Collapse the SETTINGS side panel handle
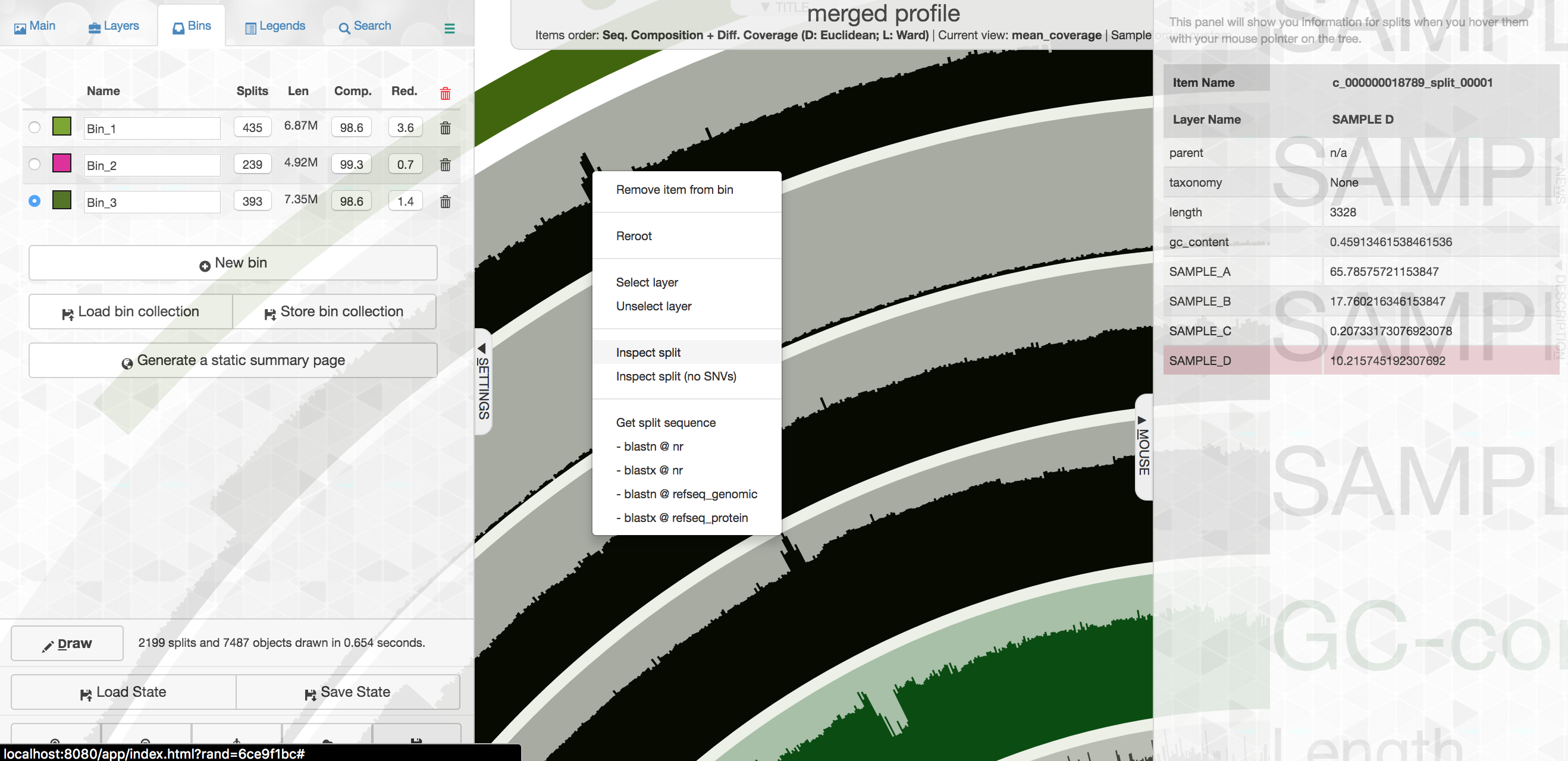Screen dimensions: 1568x761 482,382
